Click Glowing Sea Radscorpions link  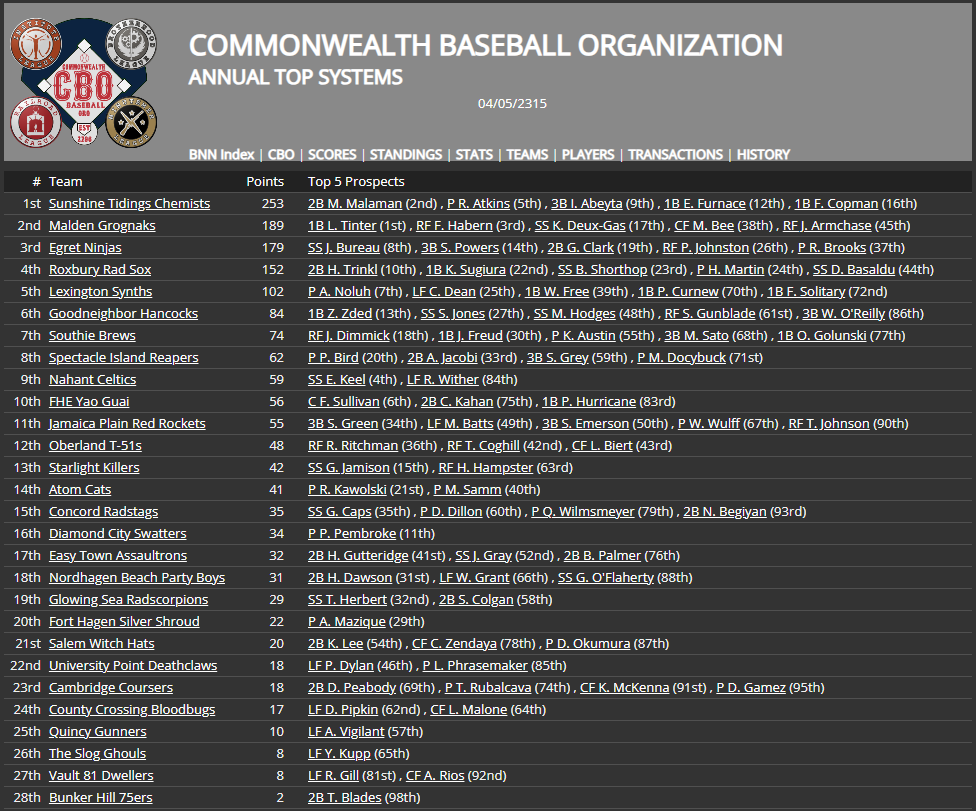(x=128, y=599)
